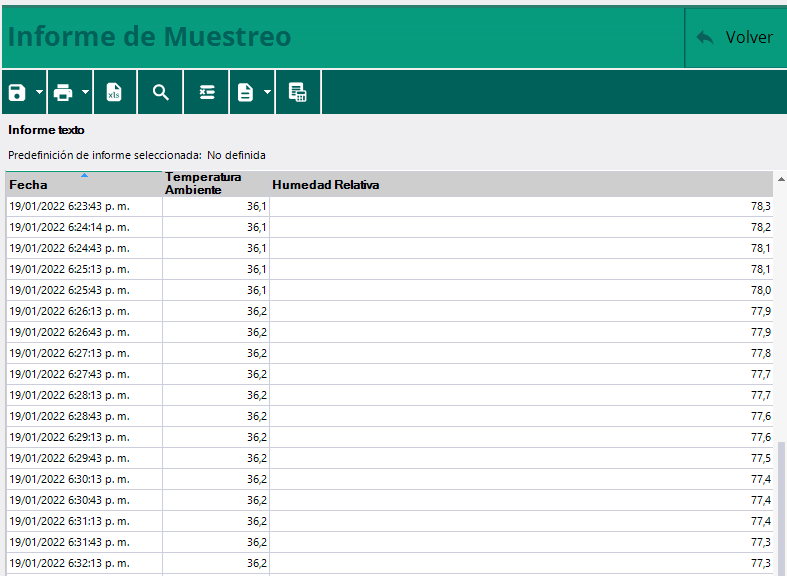The width and height of the screenshot is (787, 576).
Task: Click the Temperatura Ambiente column header
Action: (215, 184)
